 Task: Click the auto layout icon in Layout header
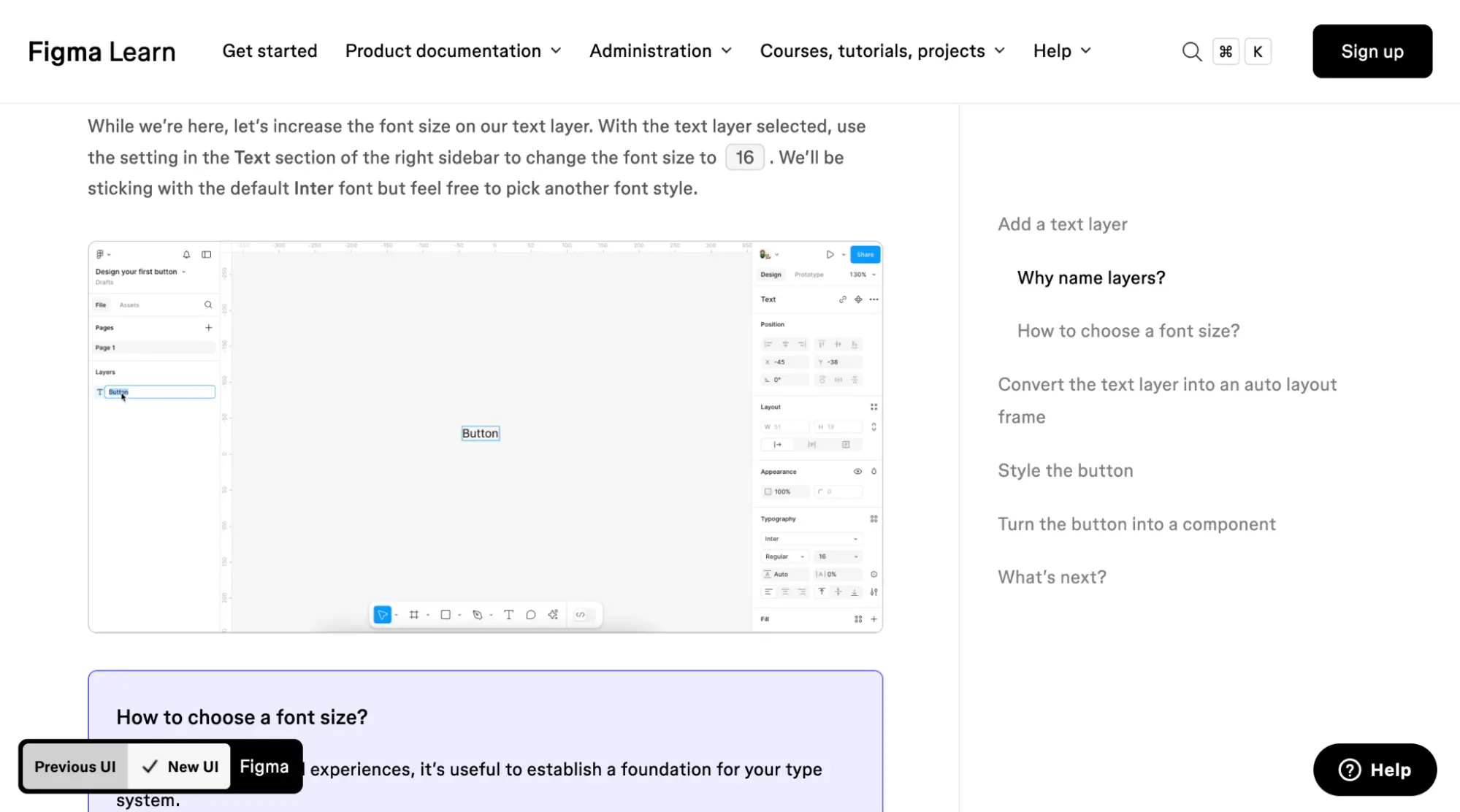tap(874, 407)
